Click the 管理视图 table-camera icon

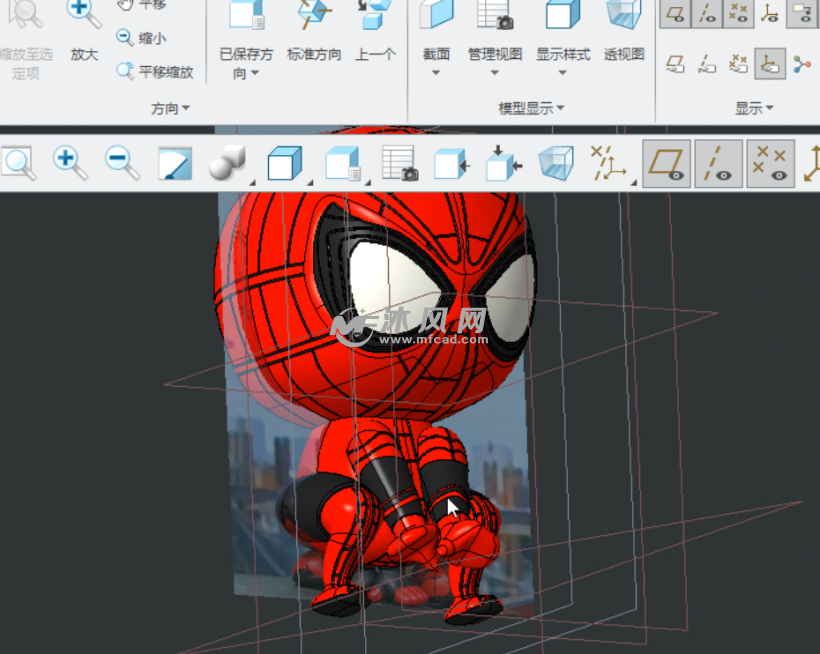[x=495, y=15]
